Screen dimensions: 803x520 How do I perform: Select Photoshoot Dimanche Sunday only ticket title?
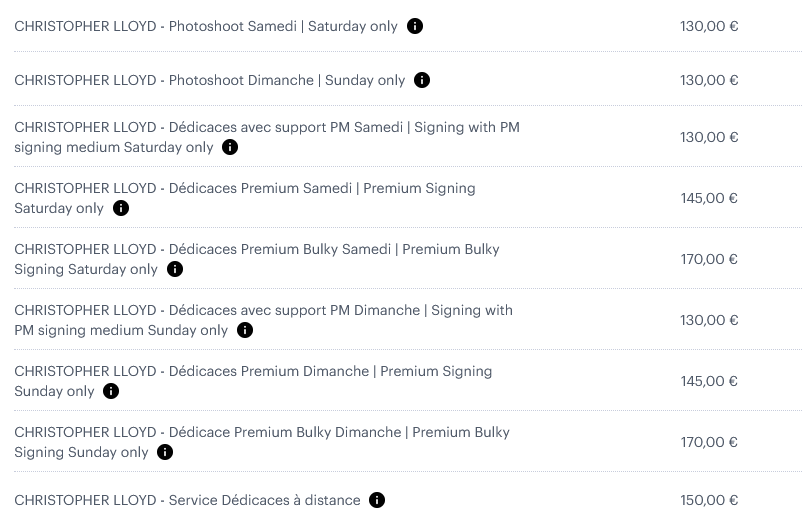coord(209,80)
